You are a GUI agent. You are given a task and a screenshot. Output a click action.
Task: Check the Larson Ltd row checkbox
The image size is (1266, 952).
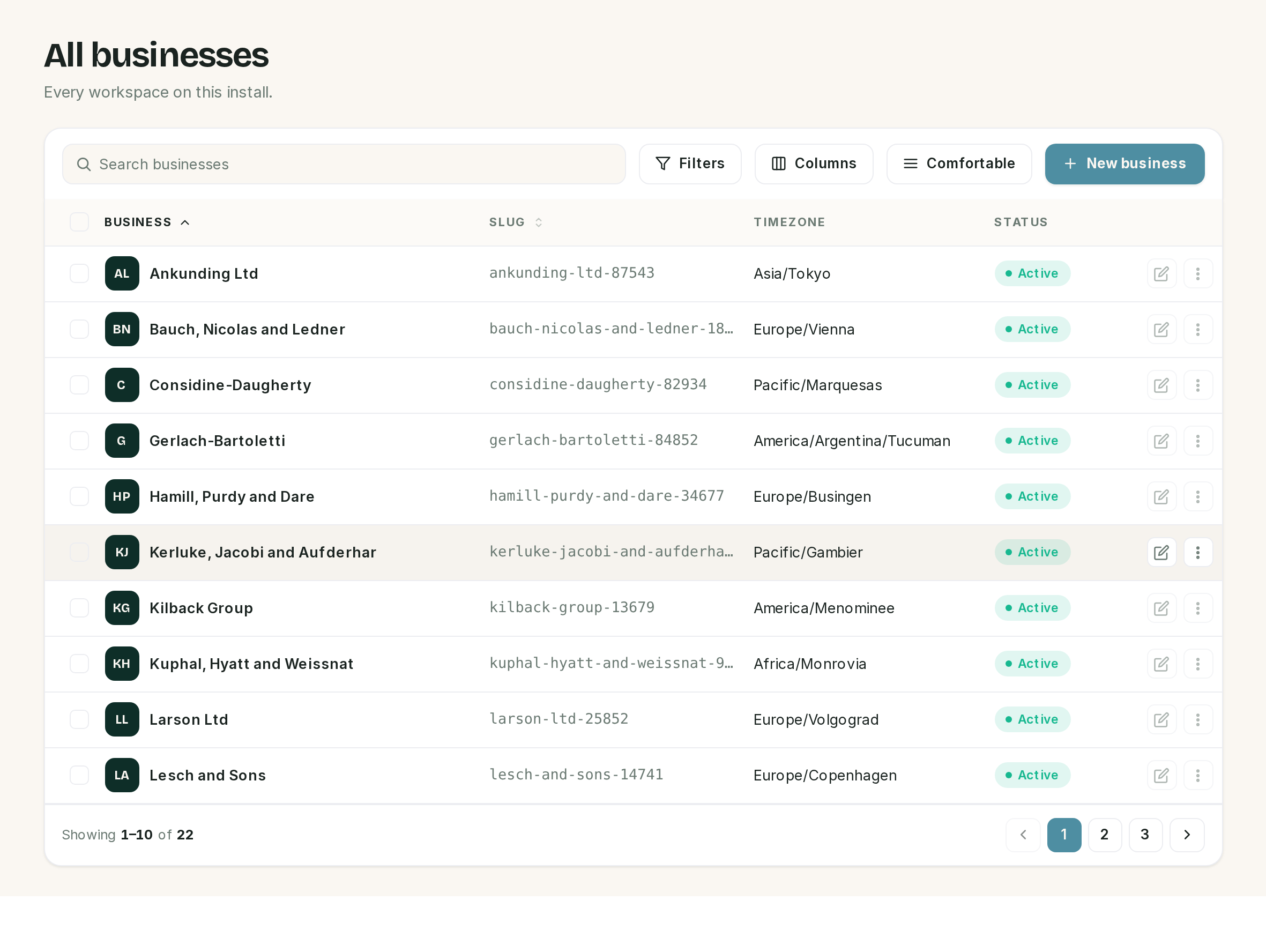click(x=79, y=719)
